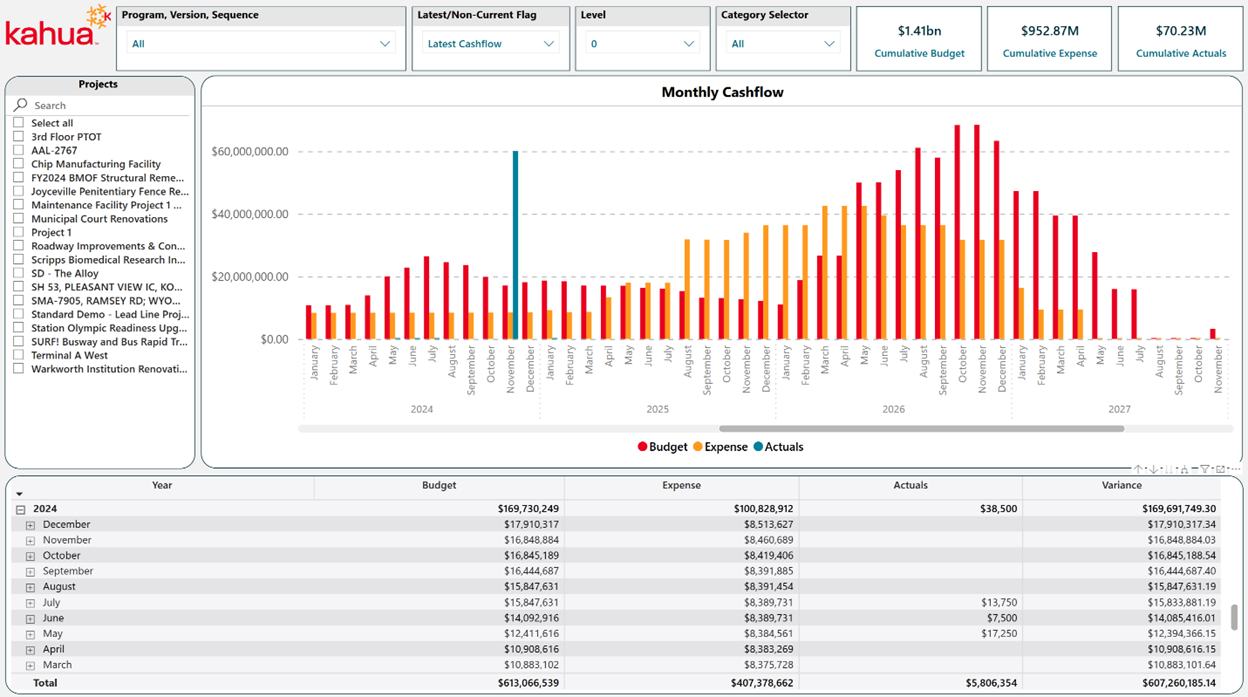Open the Latest Cashflow flag dropdown

pos(490,44)
